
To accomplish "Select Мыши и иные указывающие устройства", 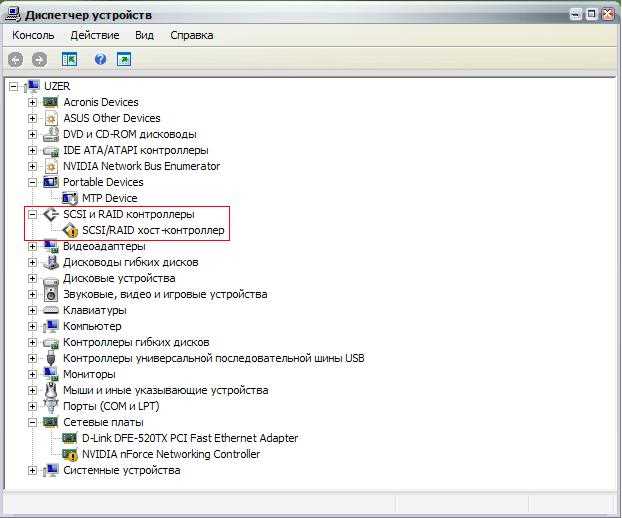I will (166, 390).
